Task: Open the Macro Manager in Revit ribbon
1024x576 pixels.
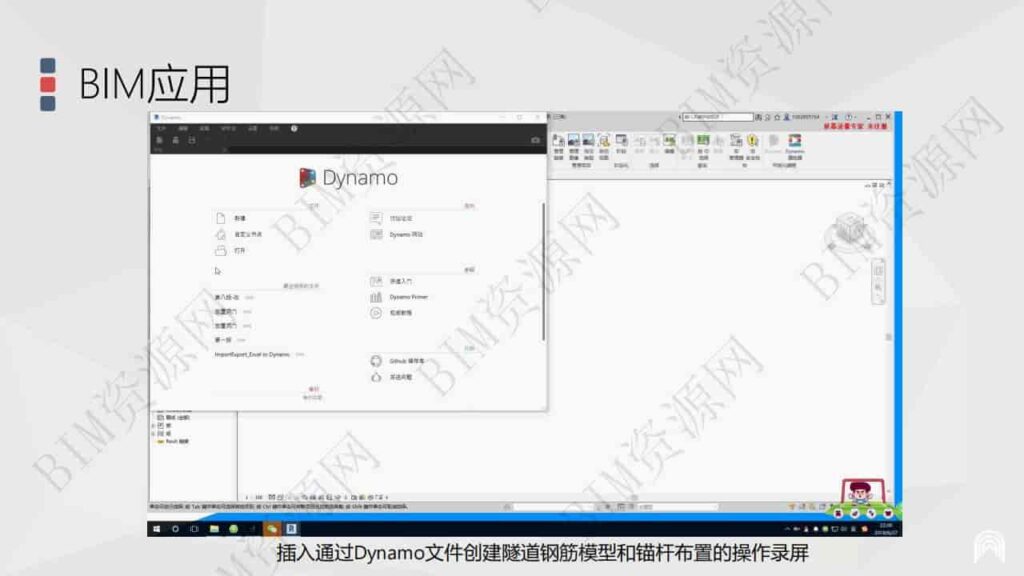Action: click(x=736, y=147)
